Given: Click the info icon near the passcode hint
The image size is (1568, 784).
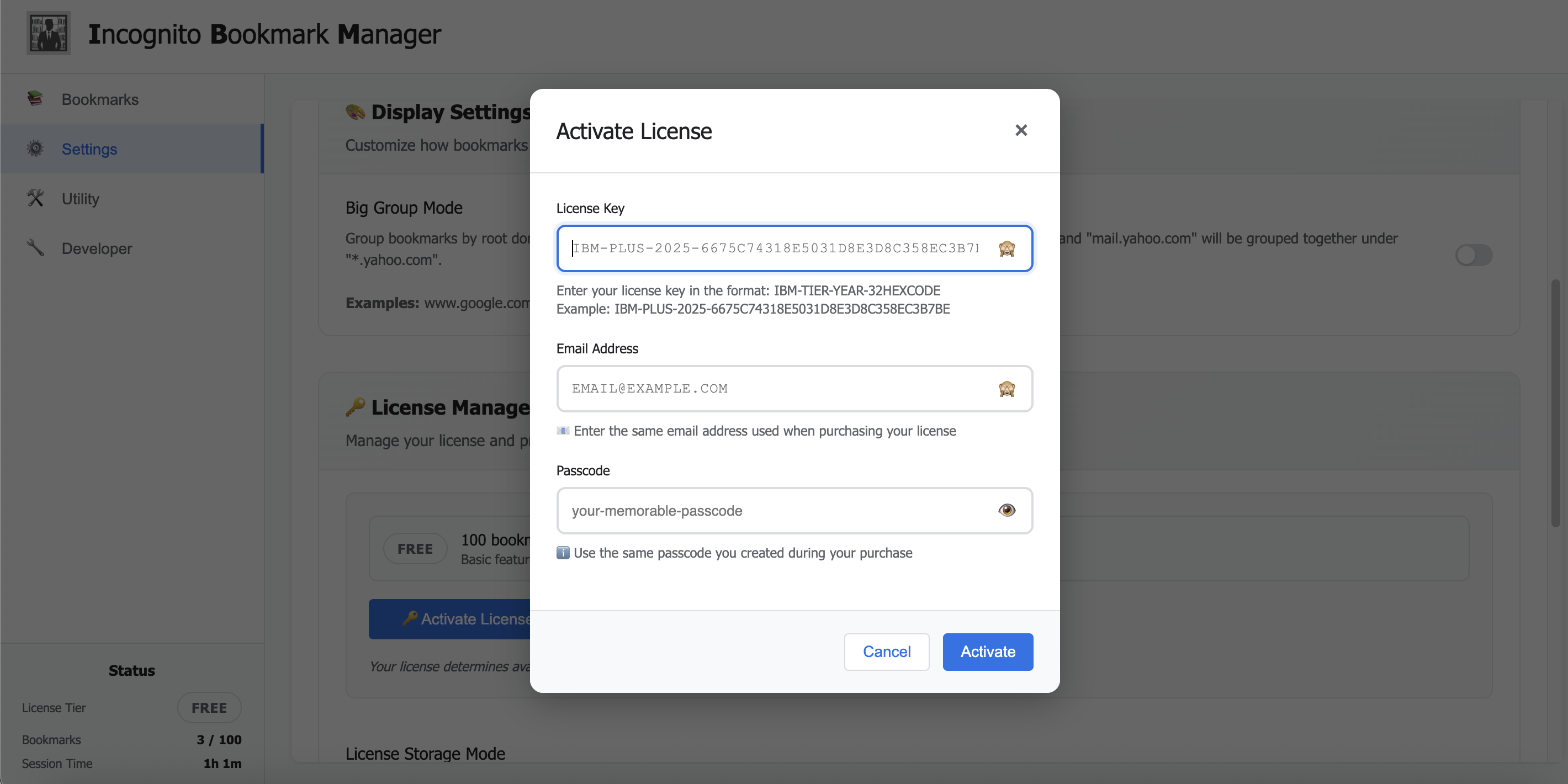Looking at the screenshot, I should coord(562,553).
